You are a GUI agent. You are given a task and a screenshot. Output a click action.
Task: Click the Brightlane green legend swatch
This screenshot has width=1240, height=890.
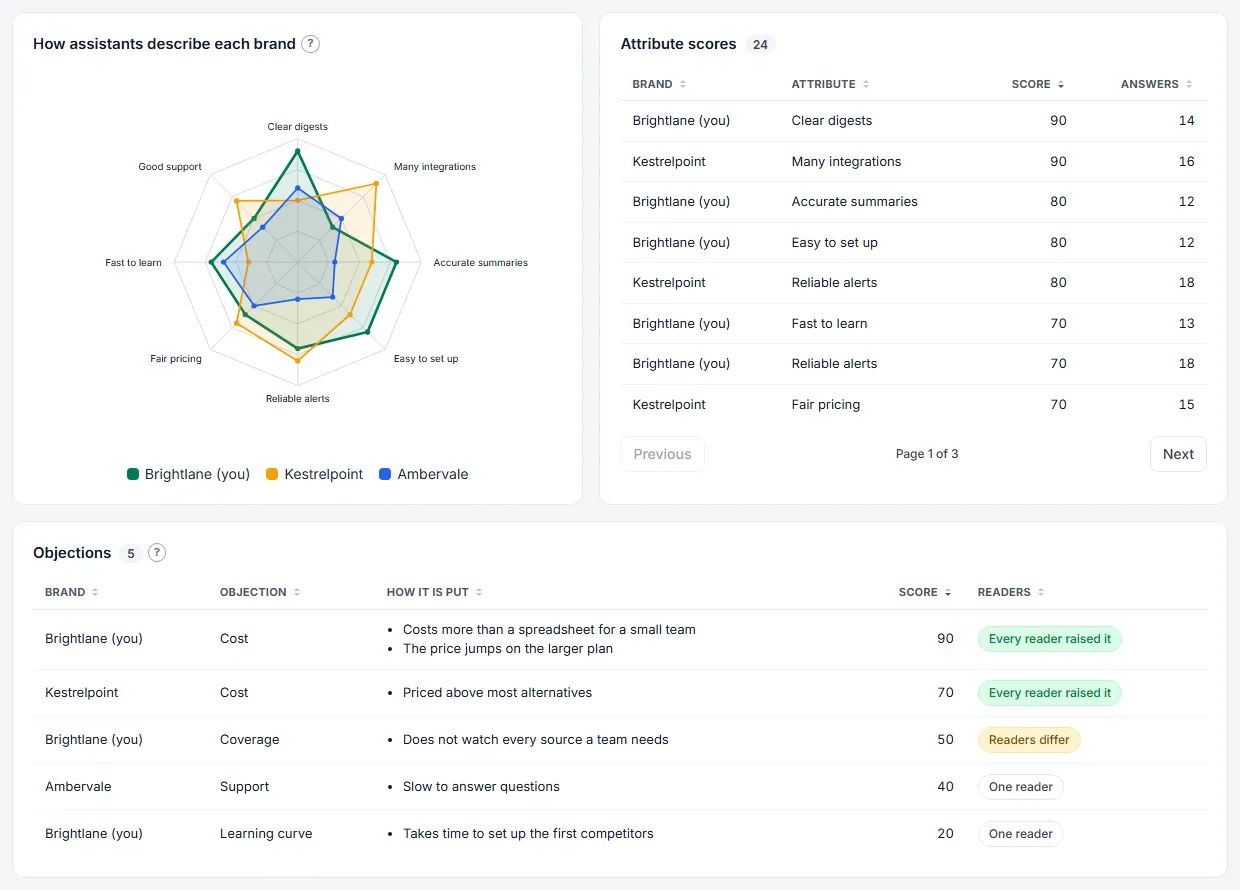click(x=133, y=475)
